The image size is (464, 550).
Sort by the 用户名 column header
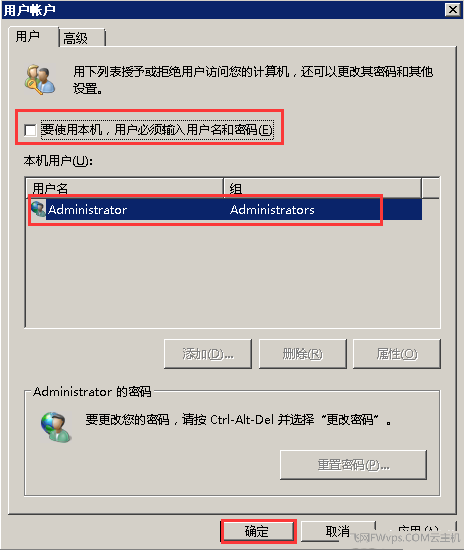pyautogui.click(x=125, y=188)
